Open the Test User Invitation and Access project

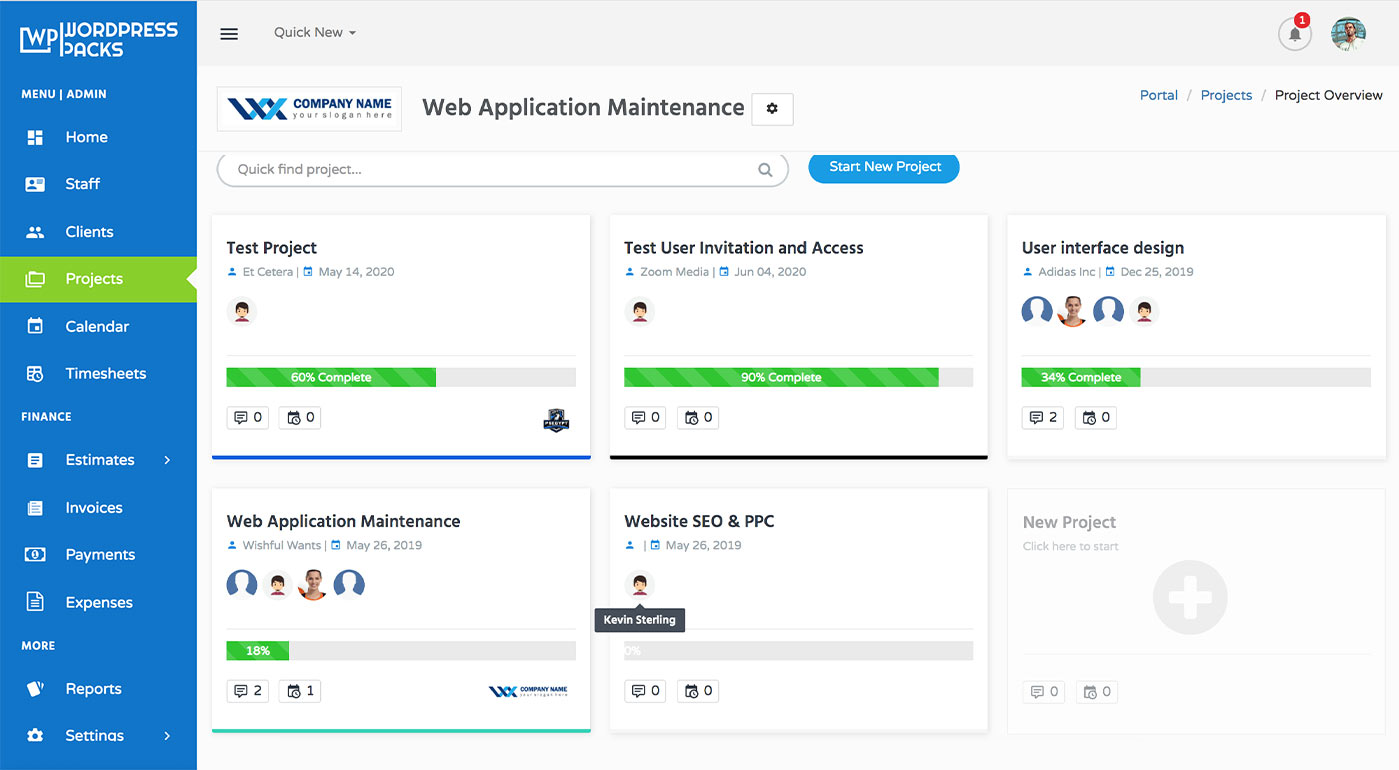743,248
